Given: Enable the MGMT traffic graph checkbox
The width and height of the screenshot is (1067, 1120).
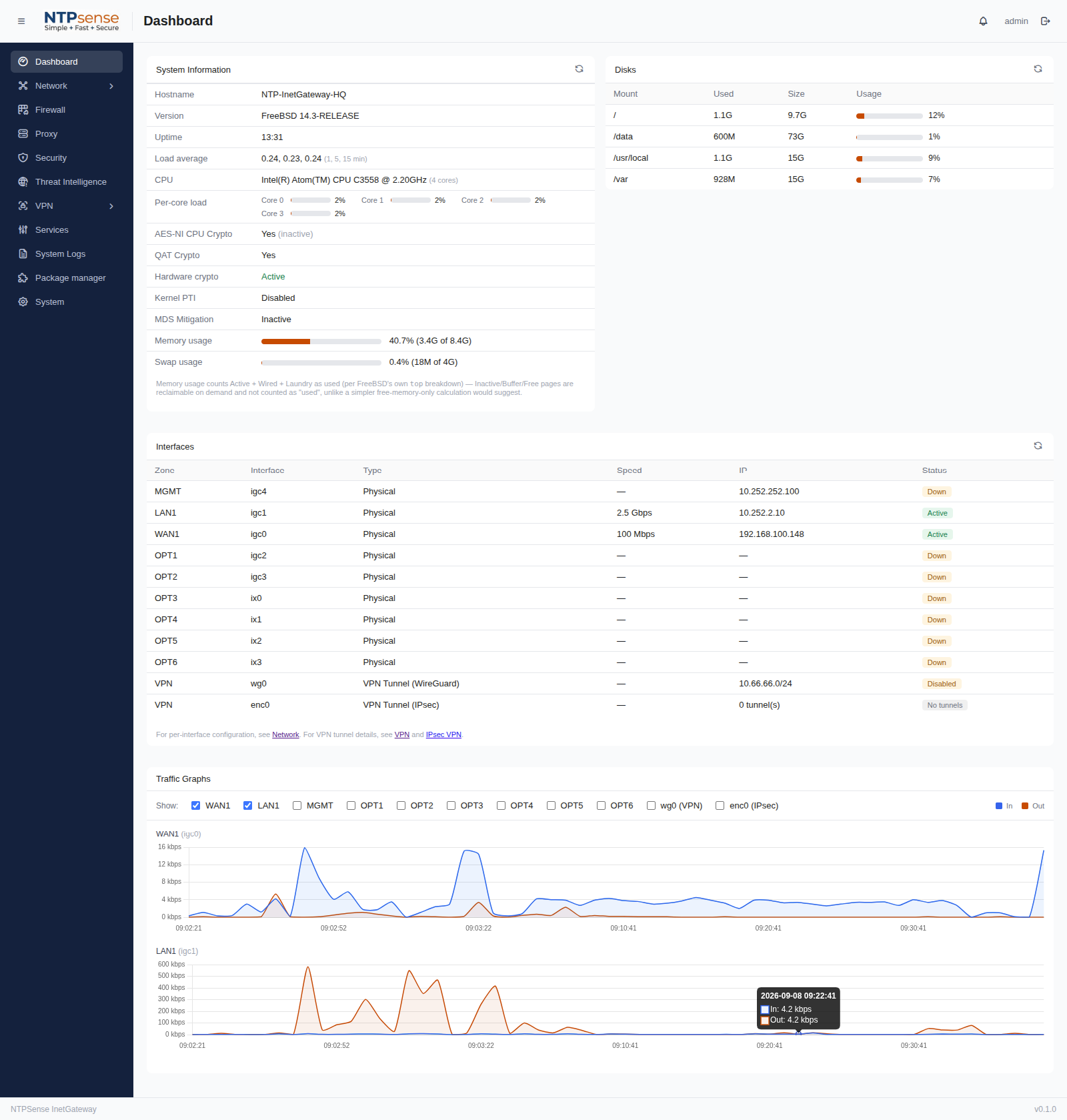Looking at the screenshot, I should pos(297,805).
